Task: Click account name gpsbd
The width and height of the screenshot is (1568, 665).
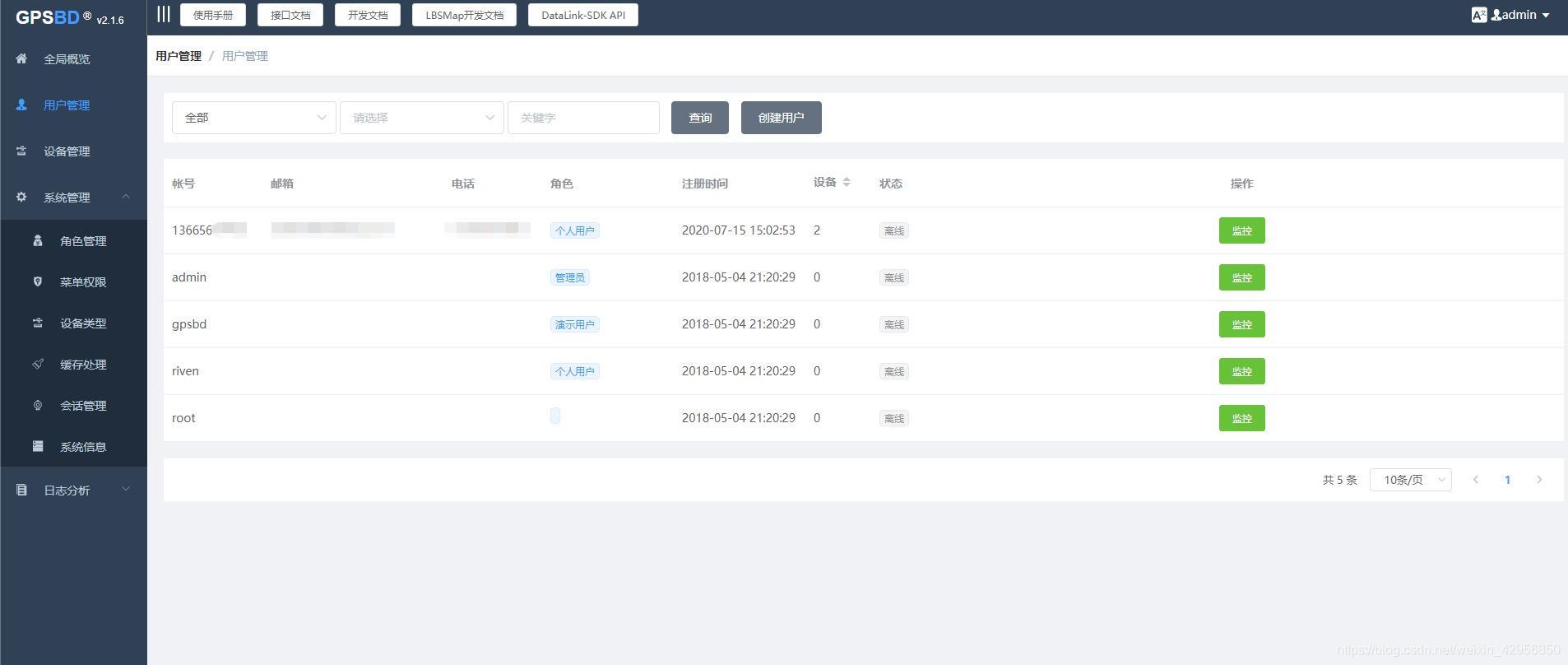Action: (189, 324)
